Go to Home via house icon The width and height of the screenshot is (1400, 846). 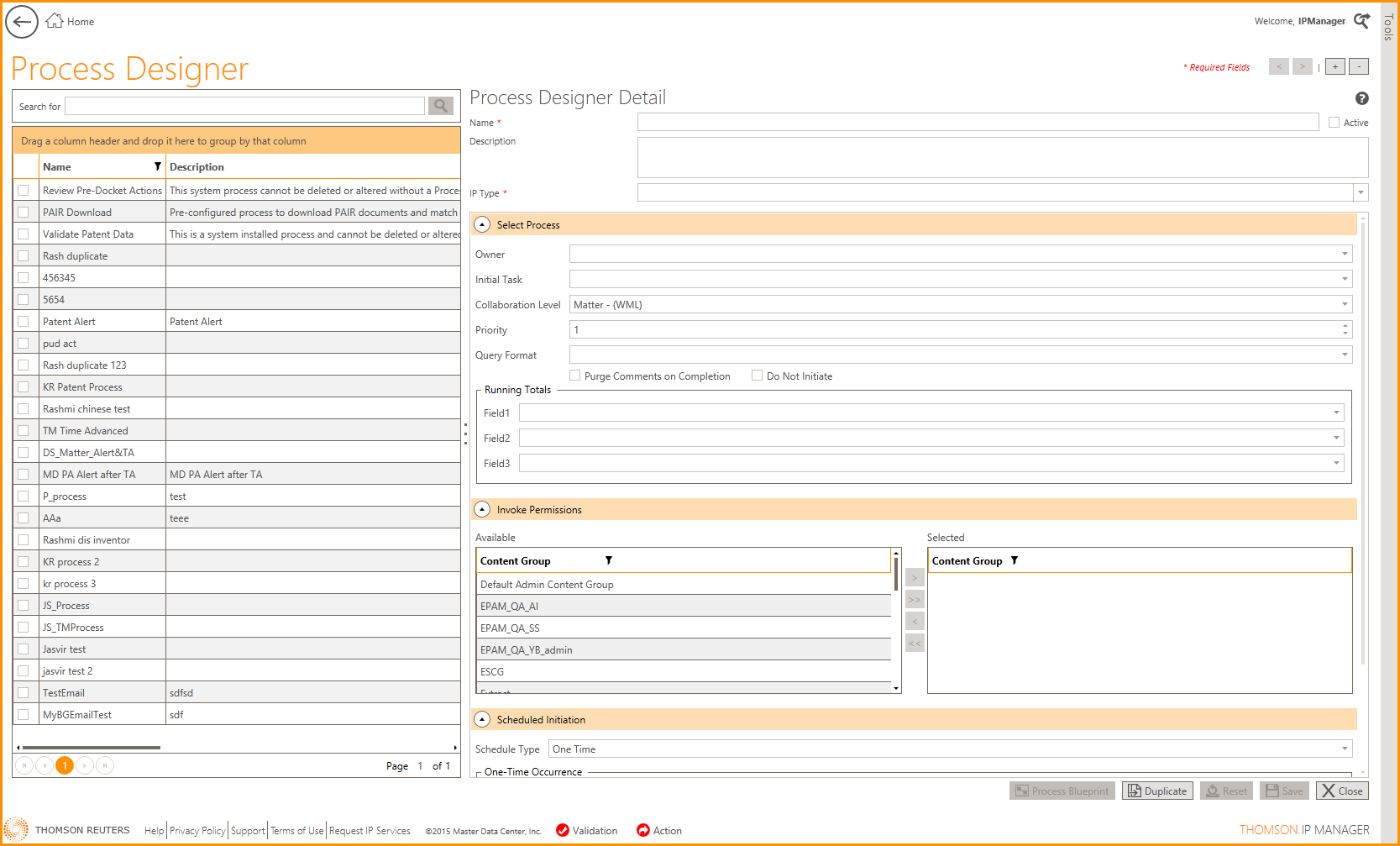[55, 21]
